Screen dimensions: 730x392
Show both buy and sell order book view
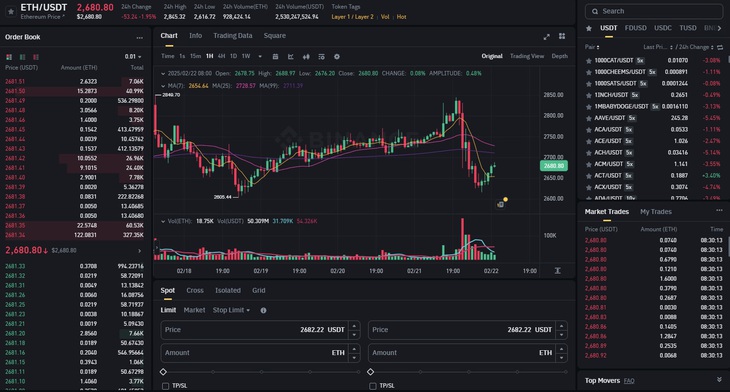(x=9, y=57)
